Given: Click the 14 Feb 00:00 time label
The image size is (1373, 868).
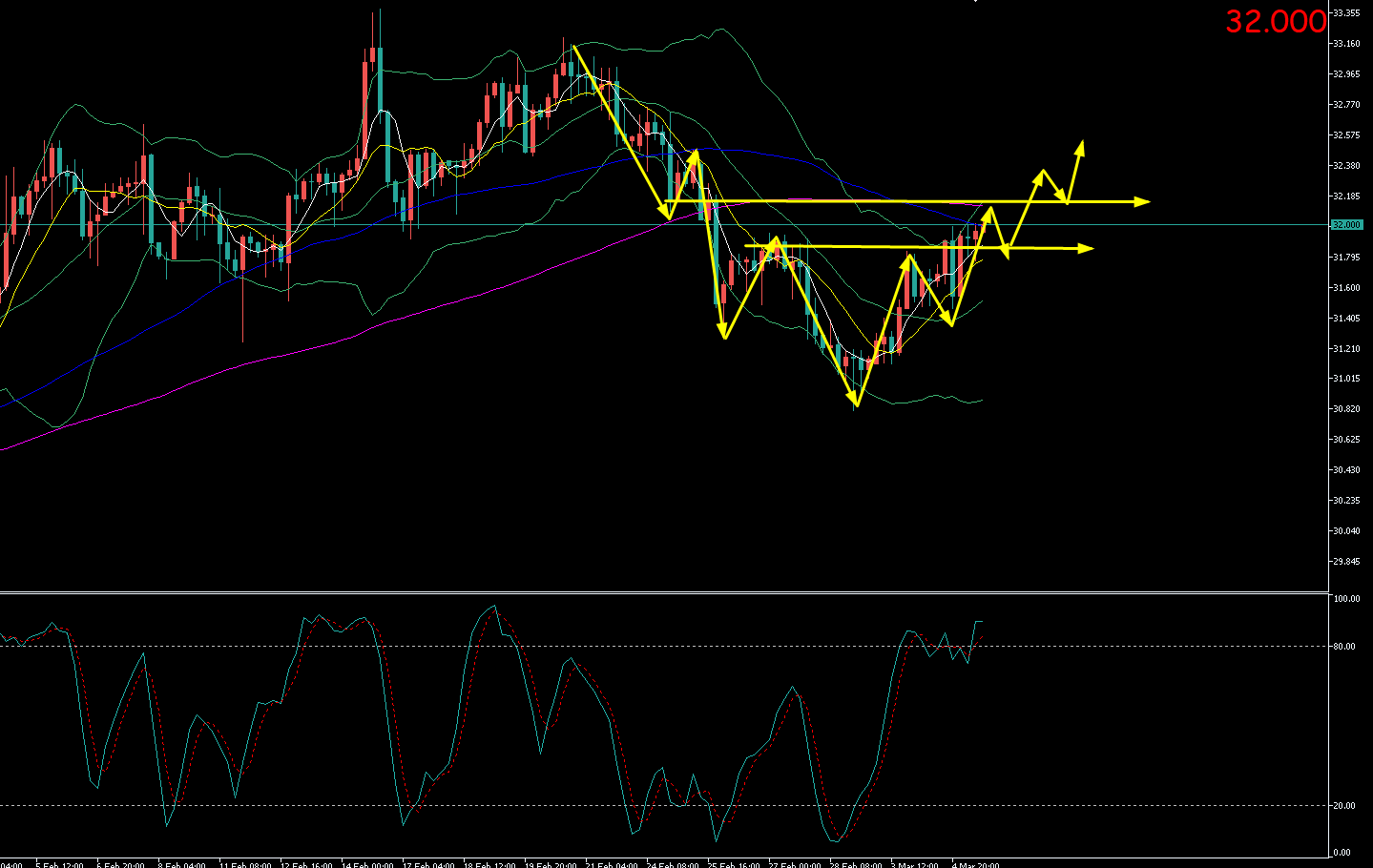Looking at the screenshot, I should (x=367, y=865).
